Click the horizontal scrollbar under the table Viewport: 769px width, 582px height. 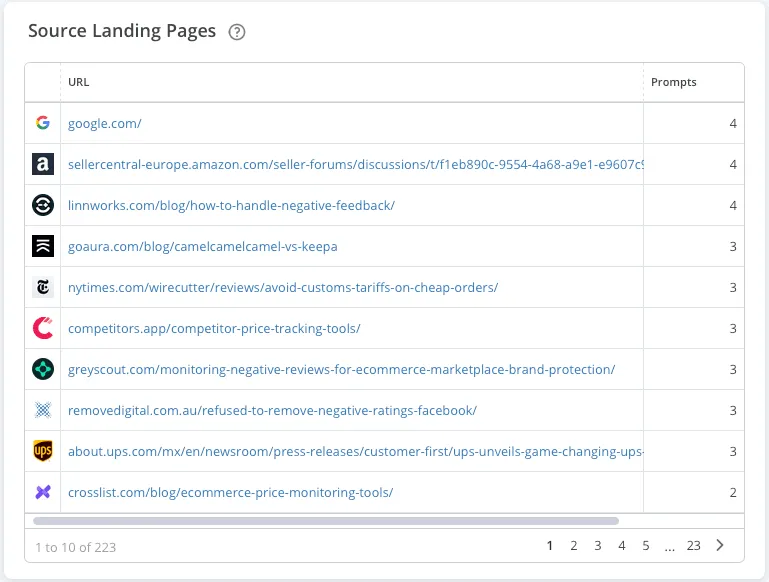[326, 520]
